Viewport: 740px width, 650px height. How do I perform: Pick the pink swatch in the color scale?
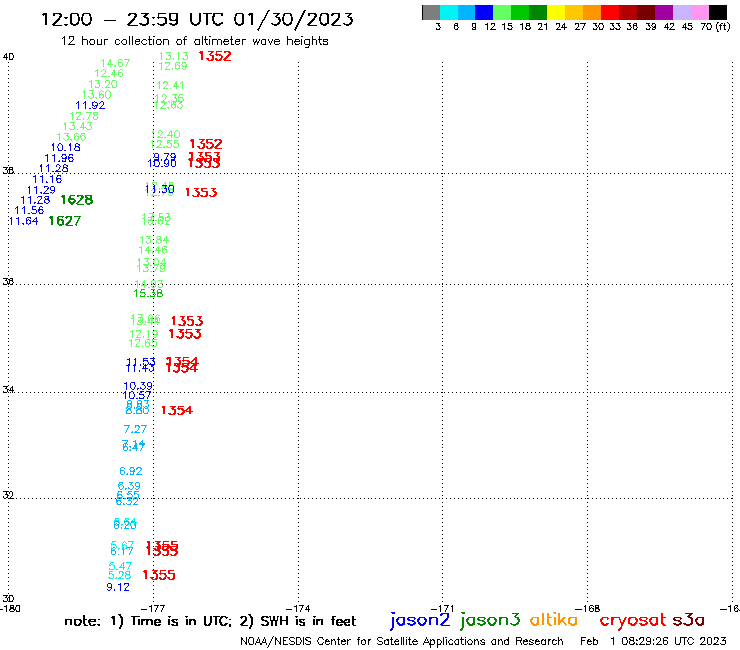699,12
